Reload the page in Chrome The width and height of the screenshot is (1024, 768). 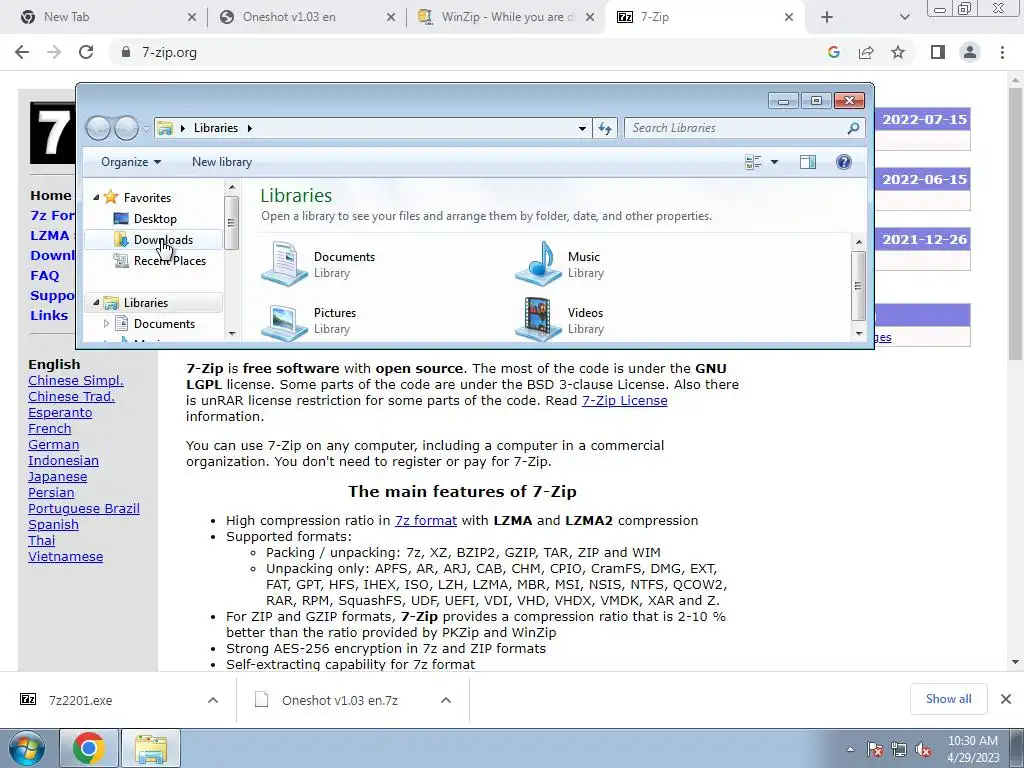click(86, 52)
